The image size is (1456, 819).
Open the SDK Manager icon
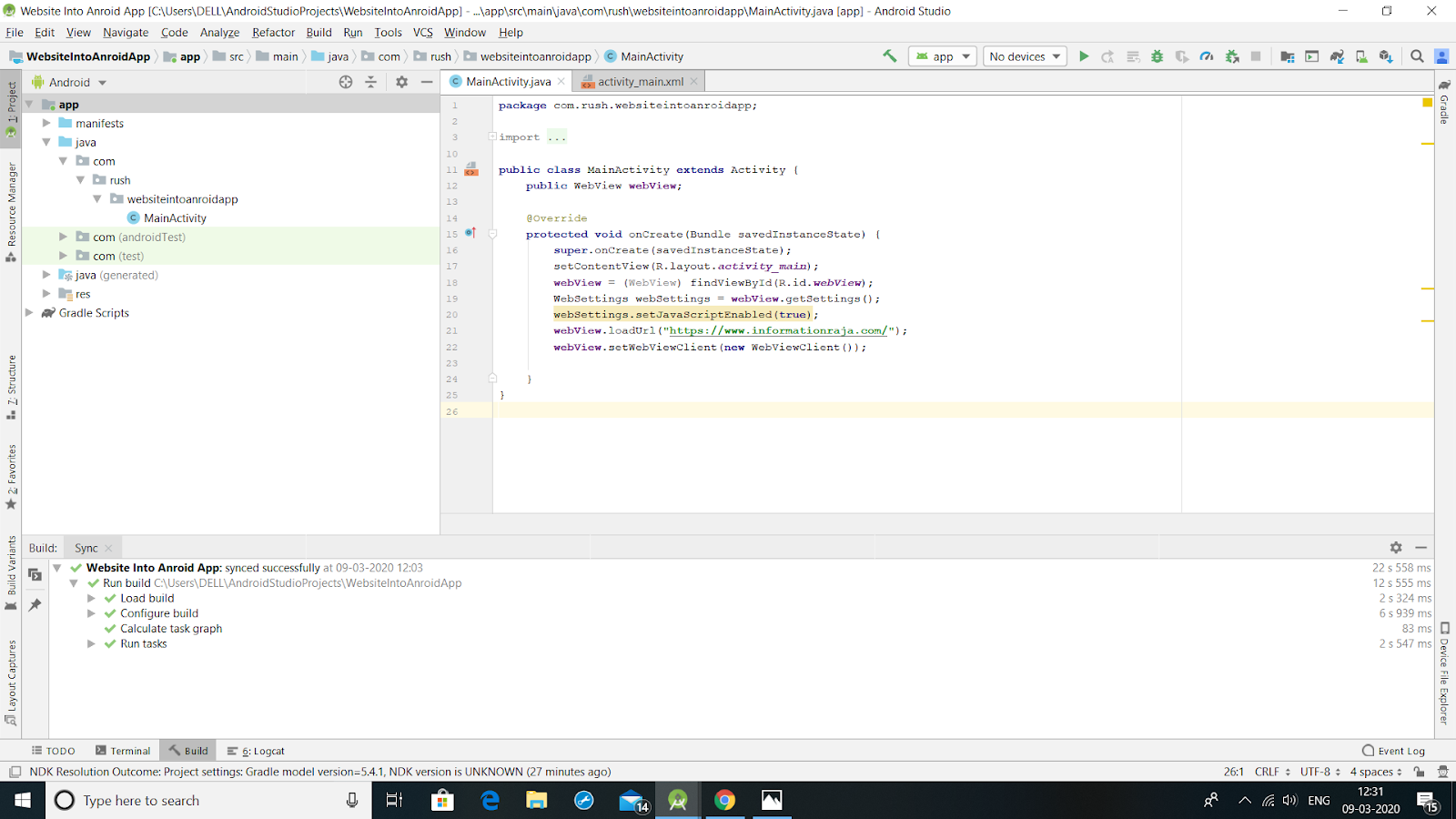pyautogui.click(x=1385, y=56)
